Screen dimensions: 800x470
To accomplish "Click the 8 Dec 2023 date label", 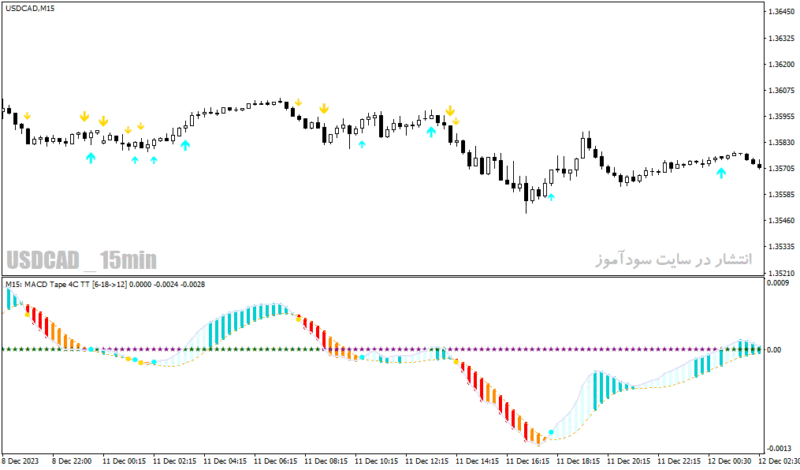I will pos(20,461).
